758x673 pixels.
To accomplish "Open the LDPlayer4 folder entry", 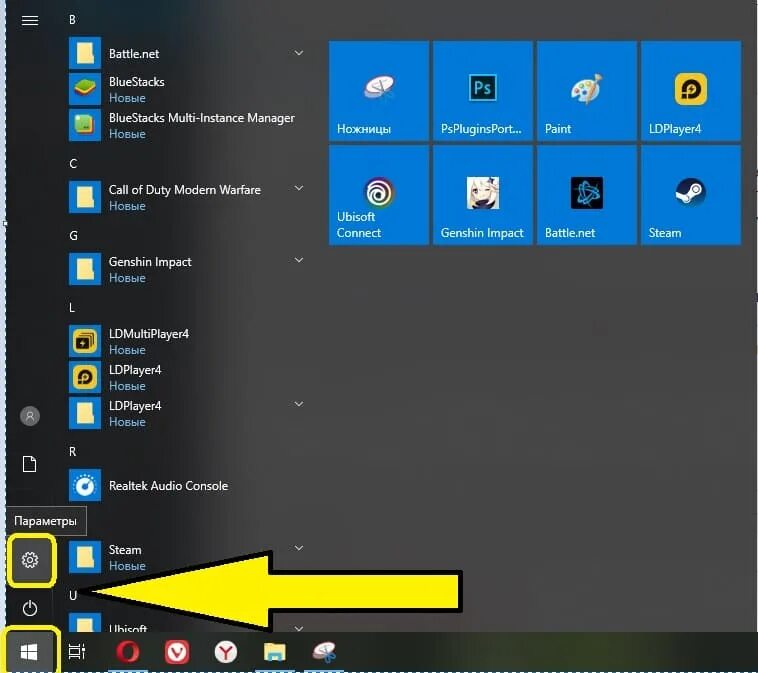I will click(x=186, y=413).
